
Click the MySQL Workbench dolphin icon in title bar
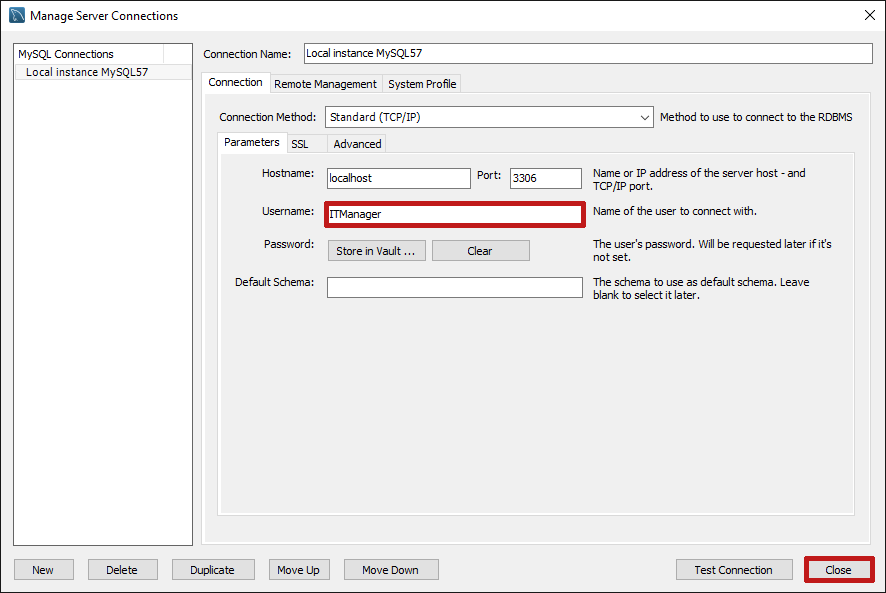point(17,16)
